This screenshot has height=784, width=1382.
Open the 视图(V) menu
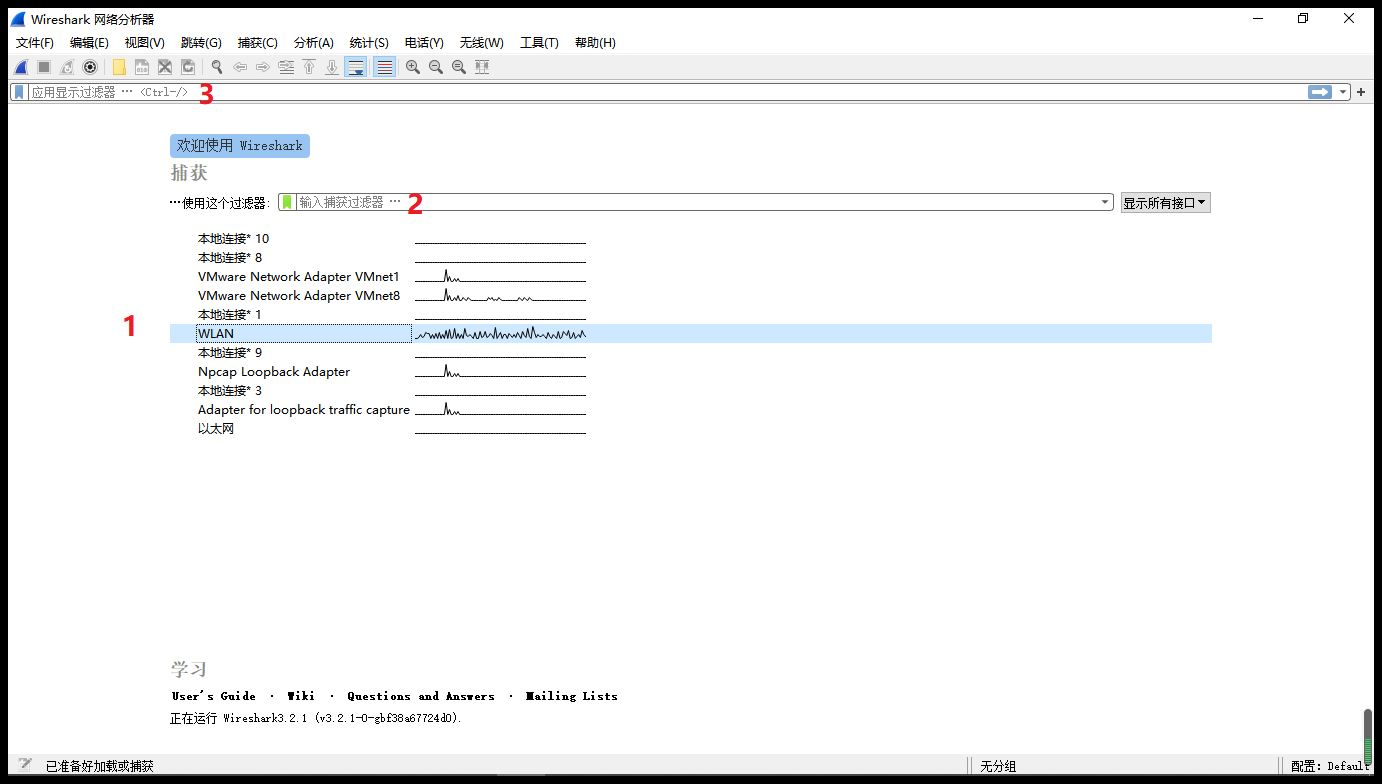(x=145, y=43)
